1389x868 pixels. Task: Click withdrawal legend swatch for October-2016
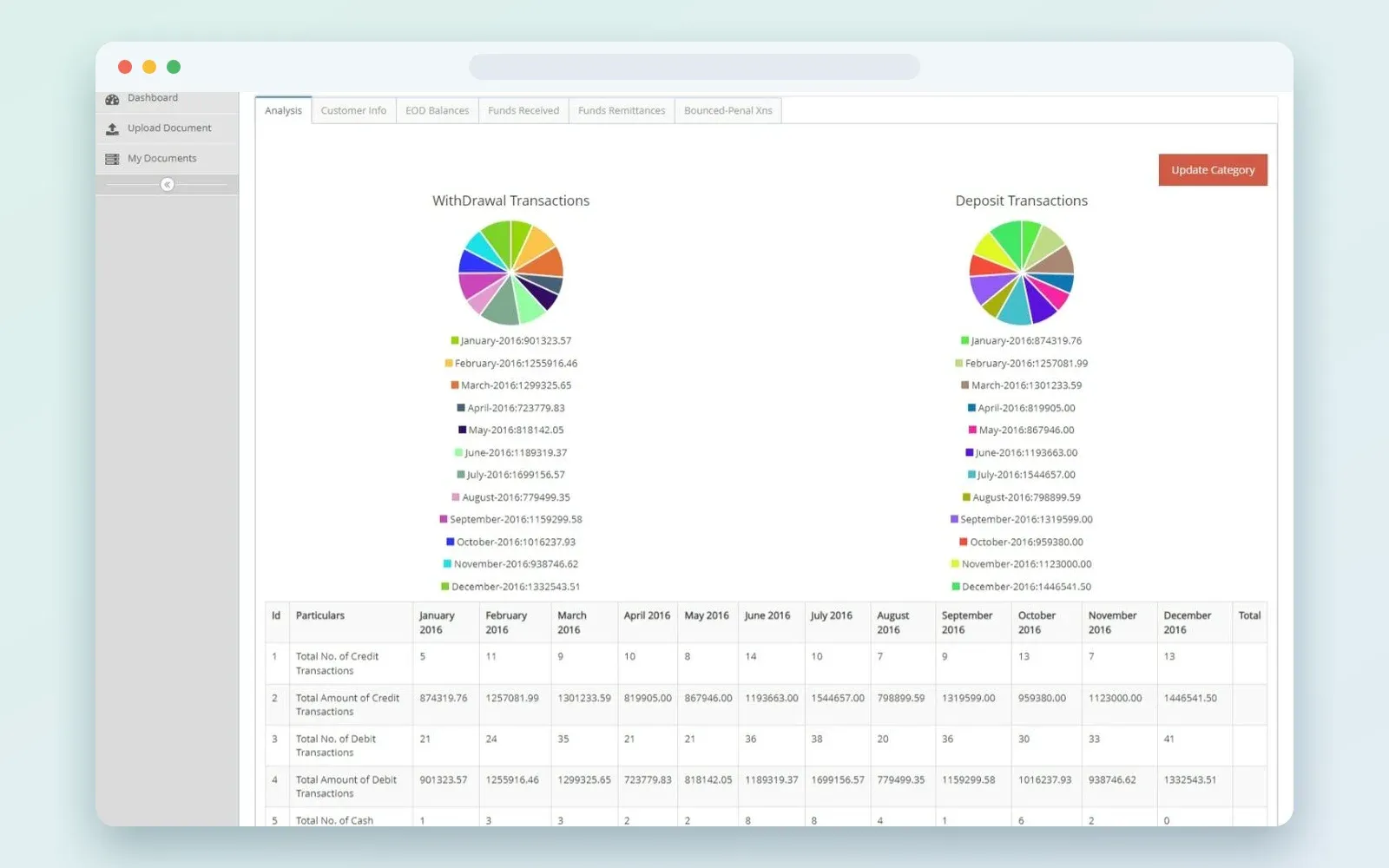pyautogui.click(x=451, y=542)
